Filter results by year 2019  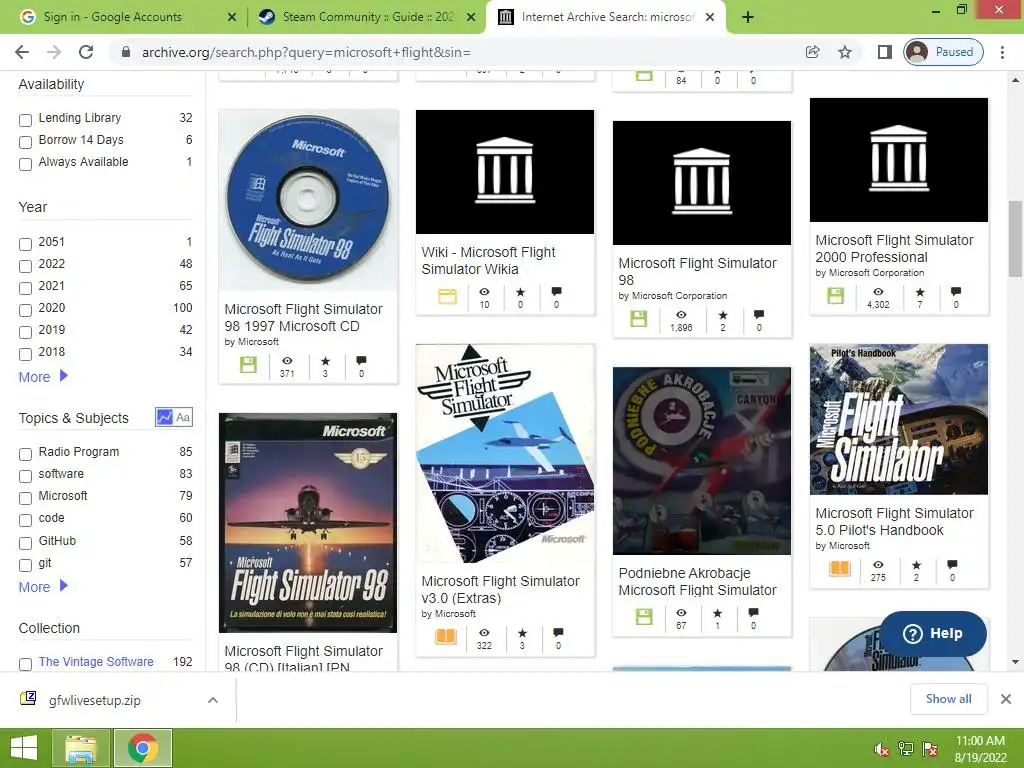pos(25,332)
